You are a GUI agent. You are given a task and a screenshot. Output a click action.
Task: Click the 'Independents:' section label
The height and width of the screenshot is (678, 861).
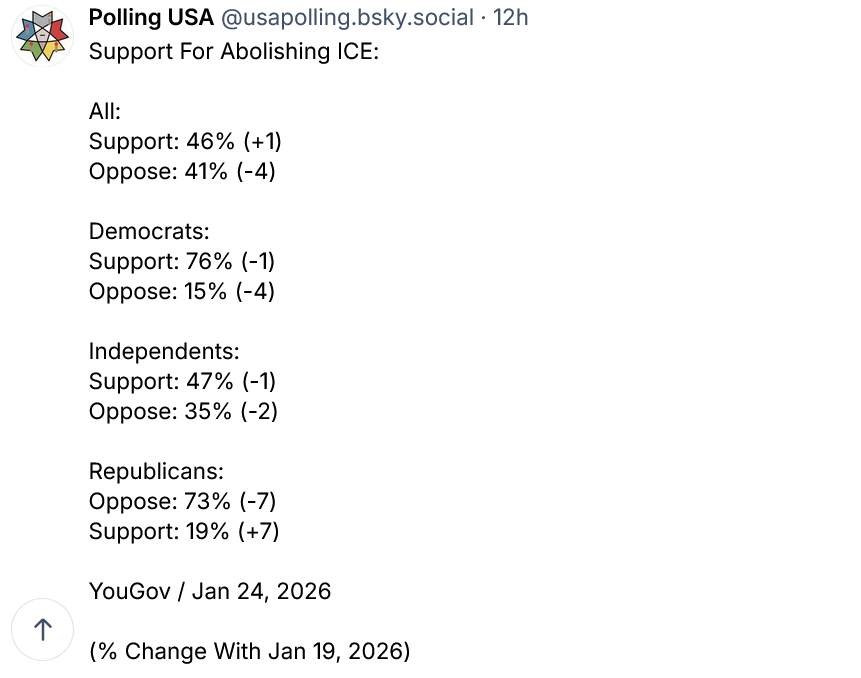(164, 351)
